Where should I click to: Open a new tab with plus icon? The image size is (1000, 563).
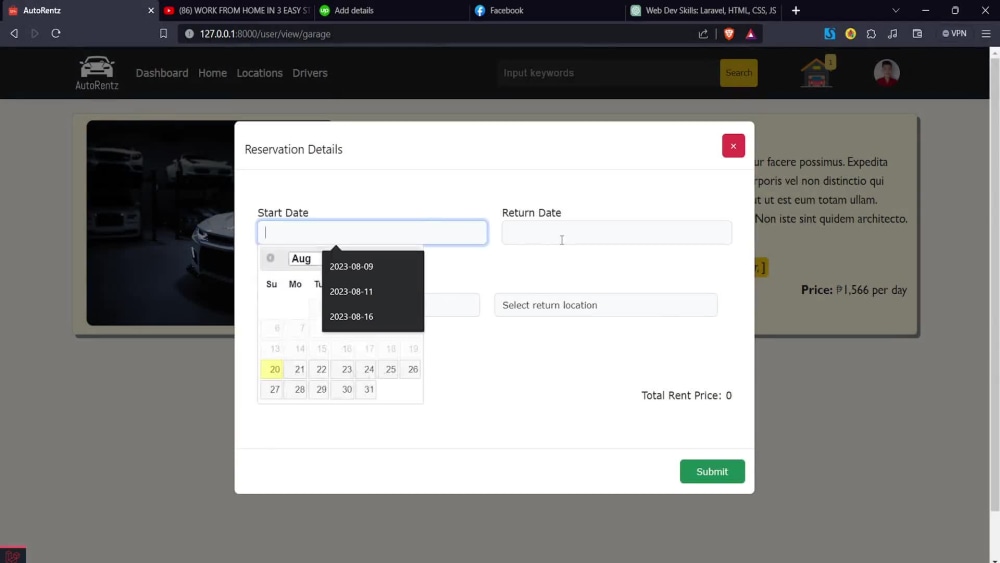point(796,10)
